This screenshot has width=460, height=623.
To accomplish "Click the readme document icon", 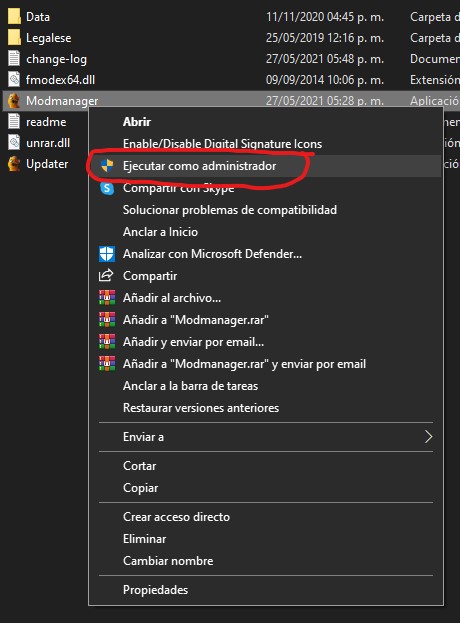I will 14,122.
